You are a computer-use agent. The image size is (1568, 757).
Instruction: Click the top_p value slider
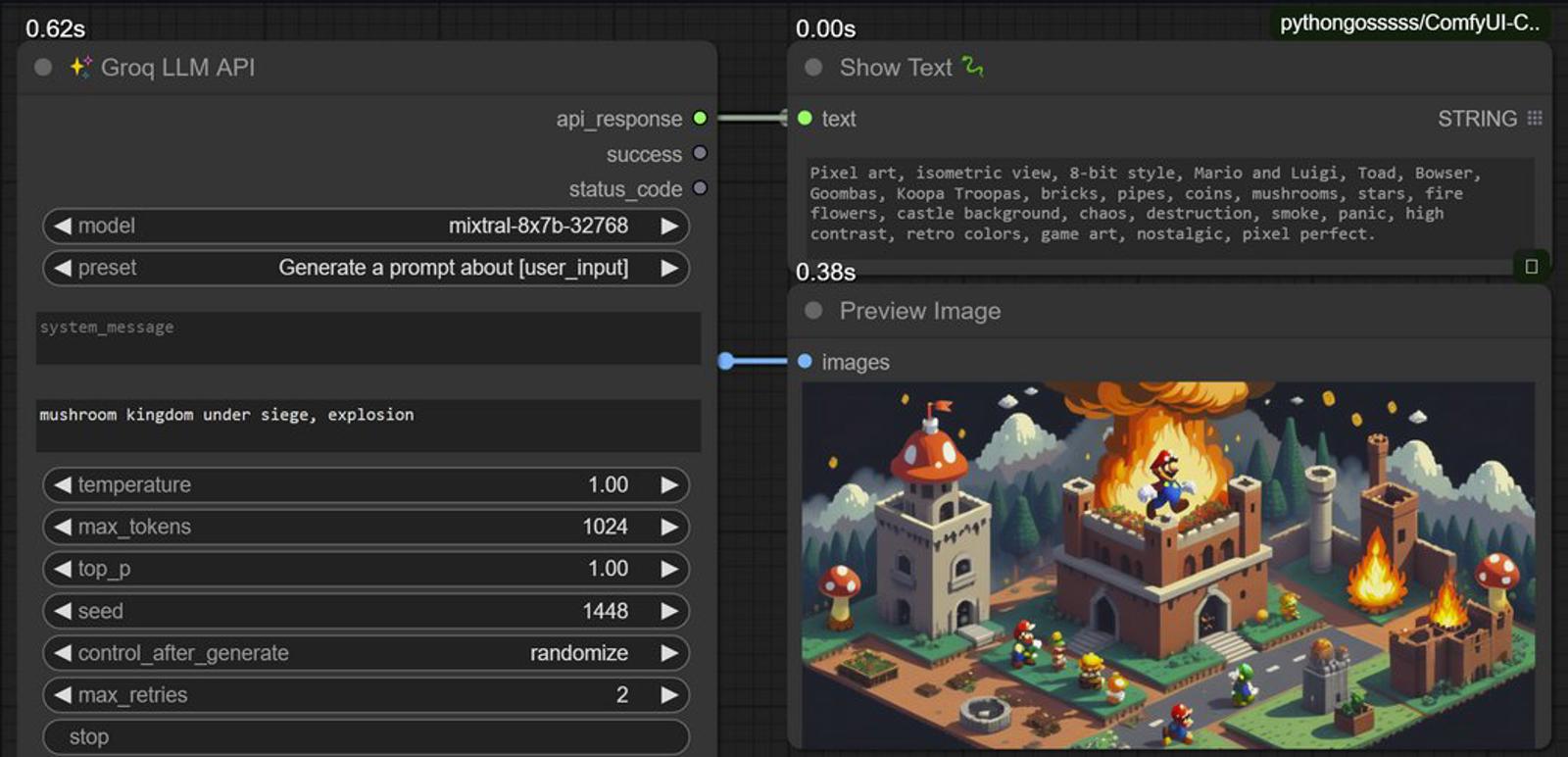pyautogui.click(x=366, y=569)
